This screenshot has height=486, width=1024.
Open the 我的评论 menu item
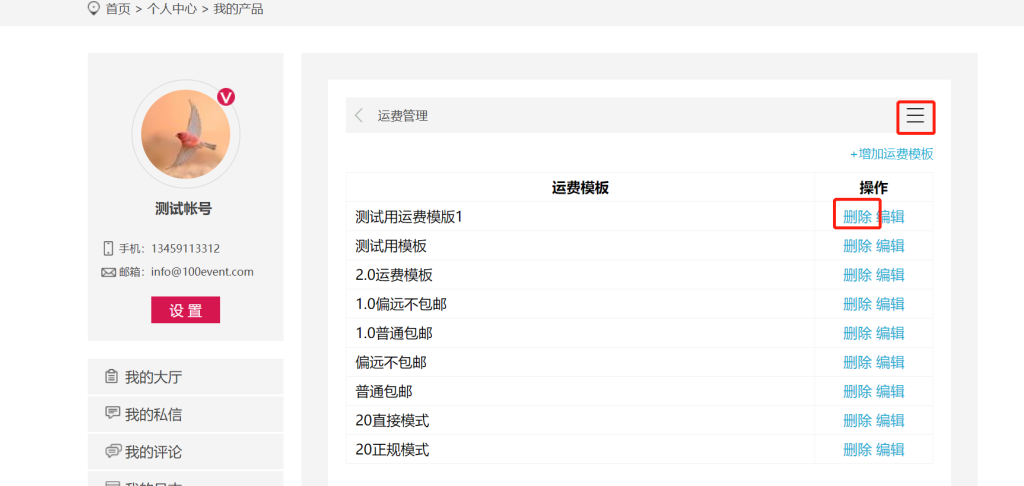(185, 451)
